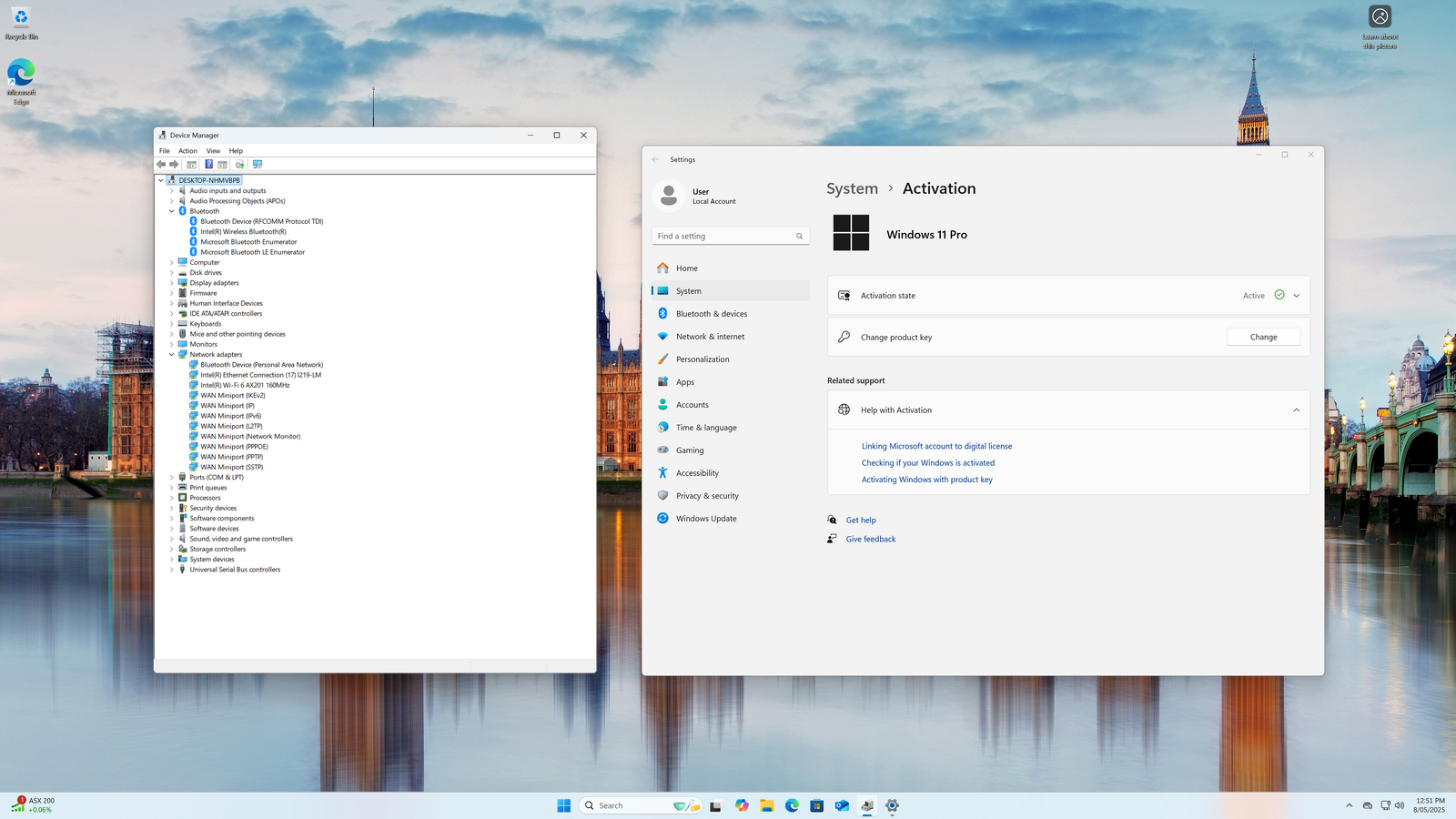Open Accessibility in Settings sidebar
Screen dimensions: 1456x819
731,473
